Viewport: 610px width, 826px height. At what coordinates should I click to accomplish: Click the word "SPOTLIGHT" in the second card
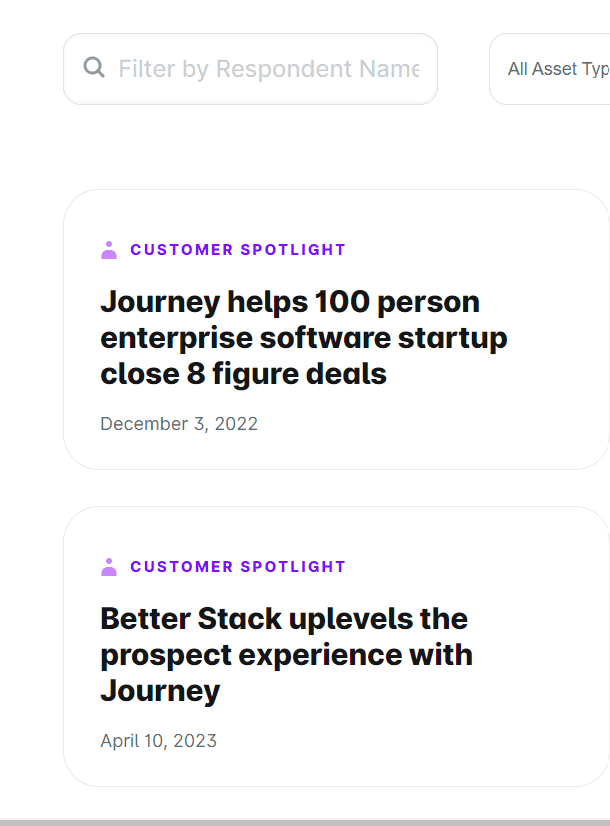293,567
